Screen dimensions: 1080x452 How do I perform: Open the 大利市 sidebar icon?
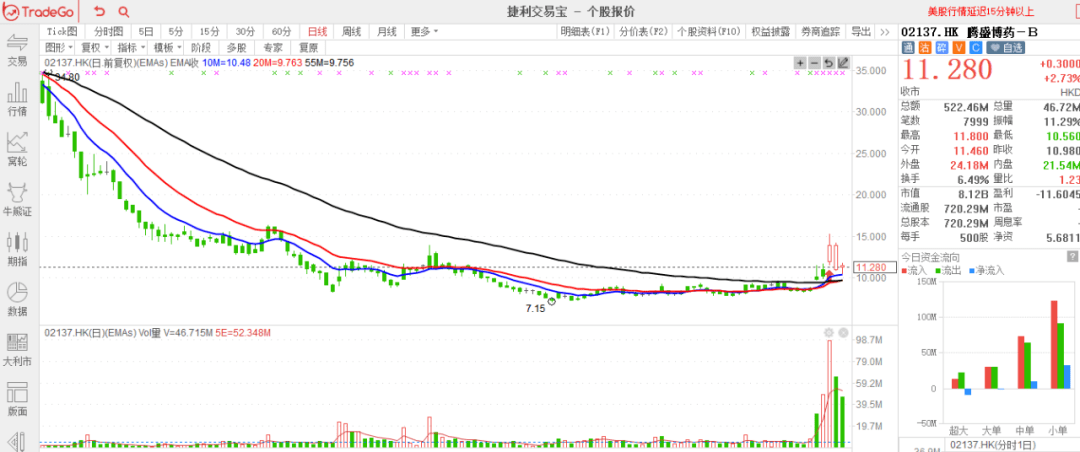pyautogui.click(x=17, y=349)
